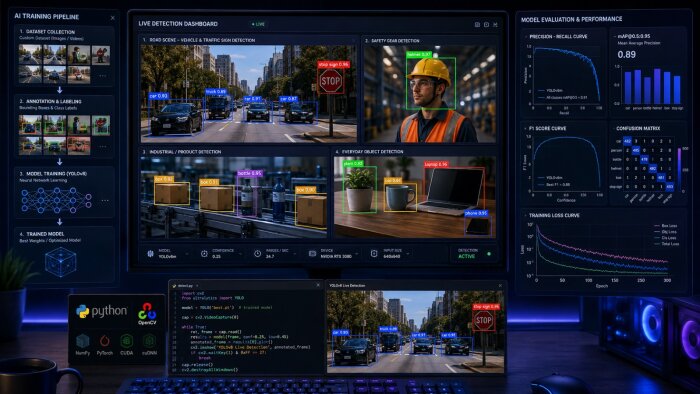Viewport: 700px width, 394px height.
Task: Select the cuDNN icon
Action: 149,341
